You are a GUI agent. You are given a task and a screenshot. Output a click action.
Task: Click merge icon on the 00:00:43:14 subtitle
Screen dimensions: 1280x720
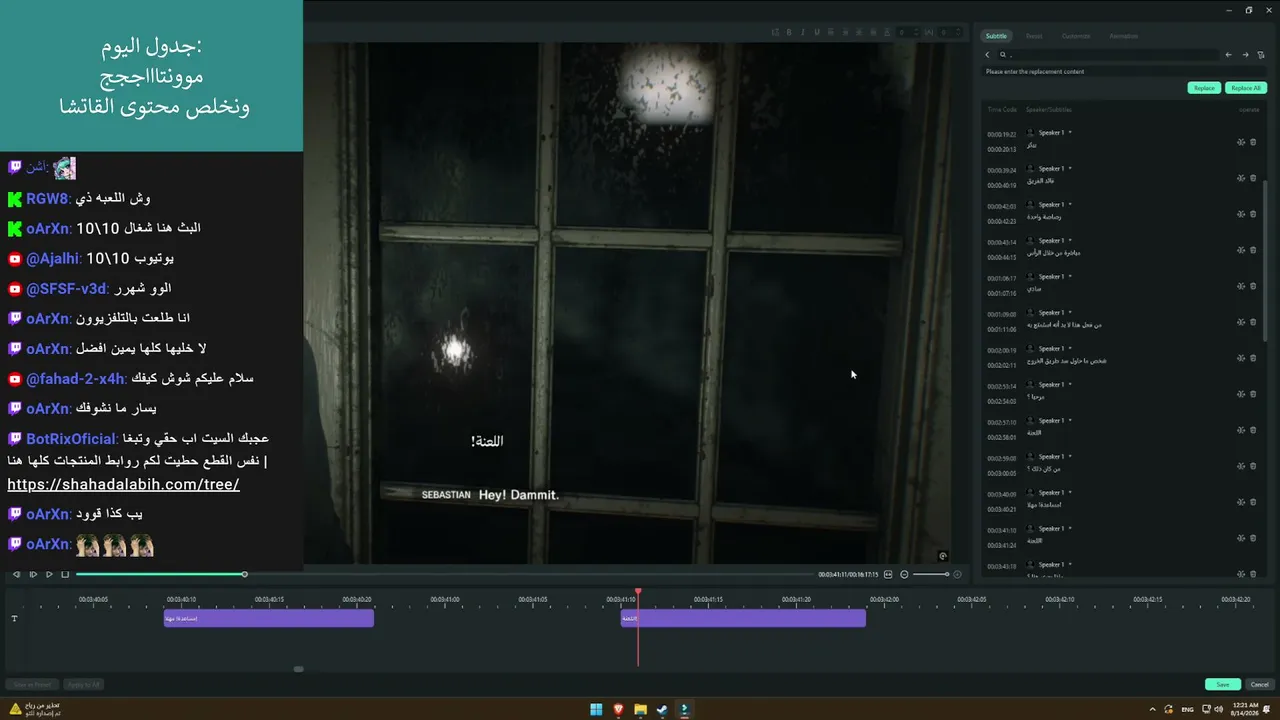point(1241,250)
